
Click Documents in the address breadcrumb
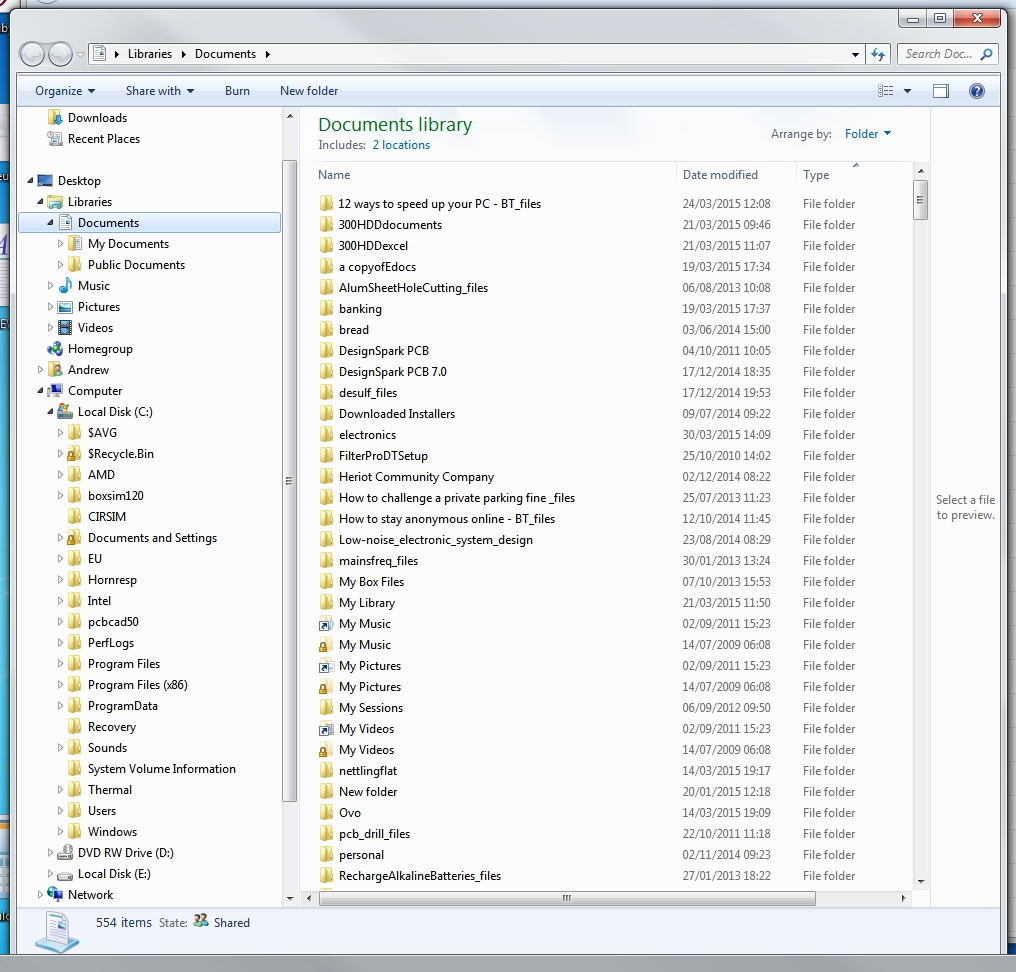tap(225, 54)
